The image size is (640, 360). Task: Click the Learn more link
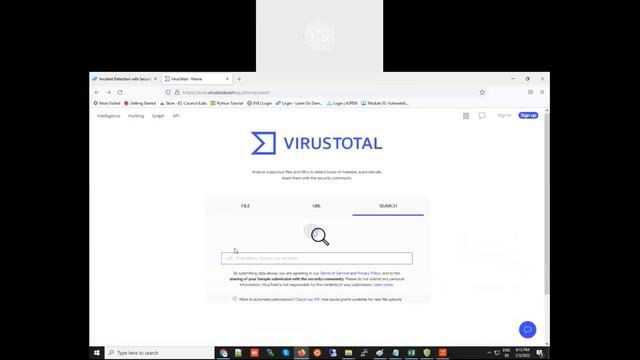click(383, 284)
